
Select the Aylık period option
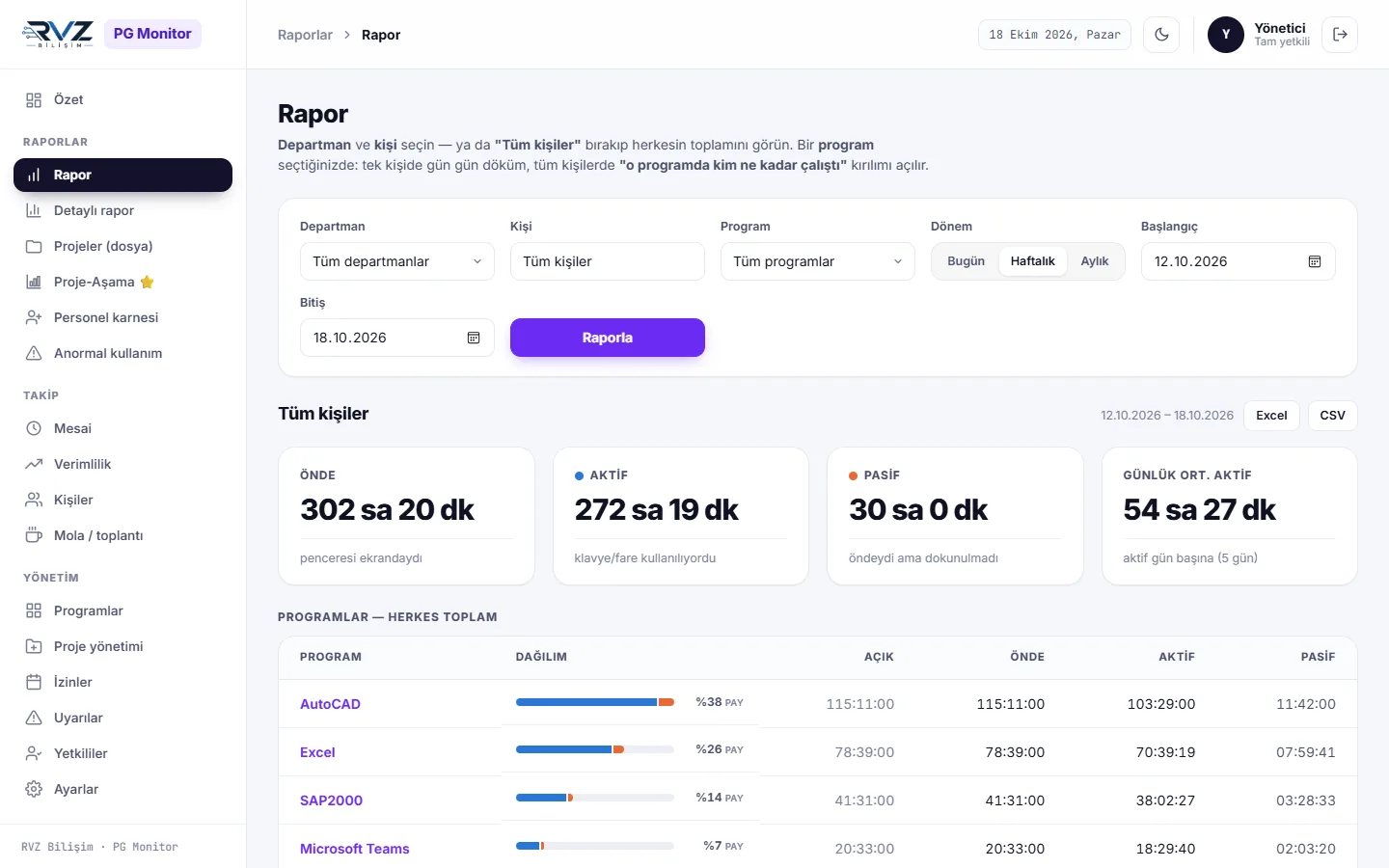pos(1095,261)
